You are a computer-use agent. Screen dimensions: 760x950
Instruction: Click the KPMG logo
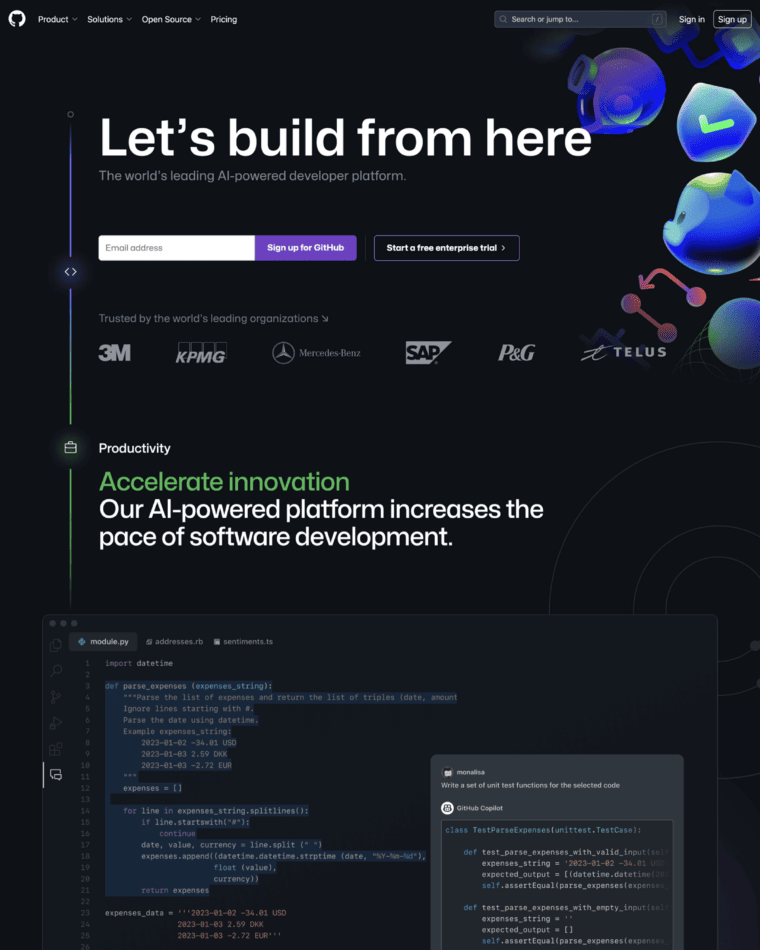tap(201, 353)
